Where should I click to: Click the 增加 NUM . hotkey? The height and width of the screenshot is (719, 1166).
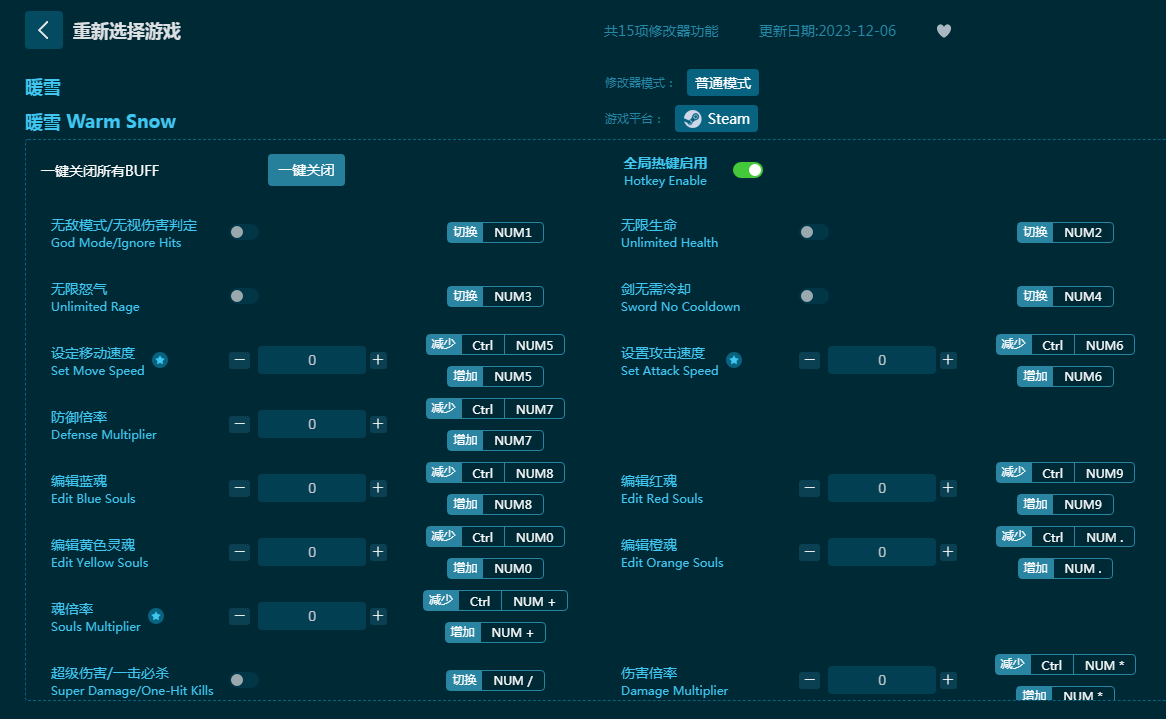1066,568
